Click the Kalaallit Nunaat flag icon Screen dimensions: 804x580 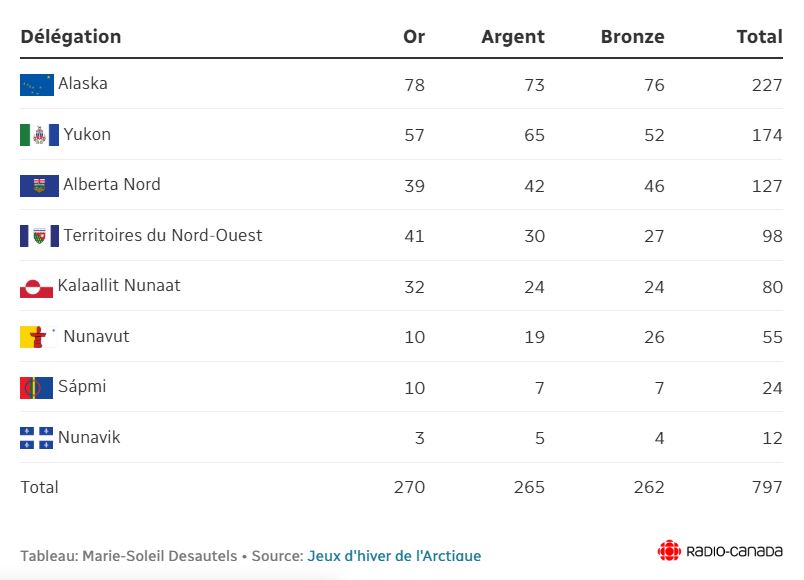point(36,287)
